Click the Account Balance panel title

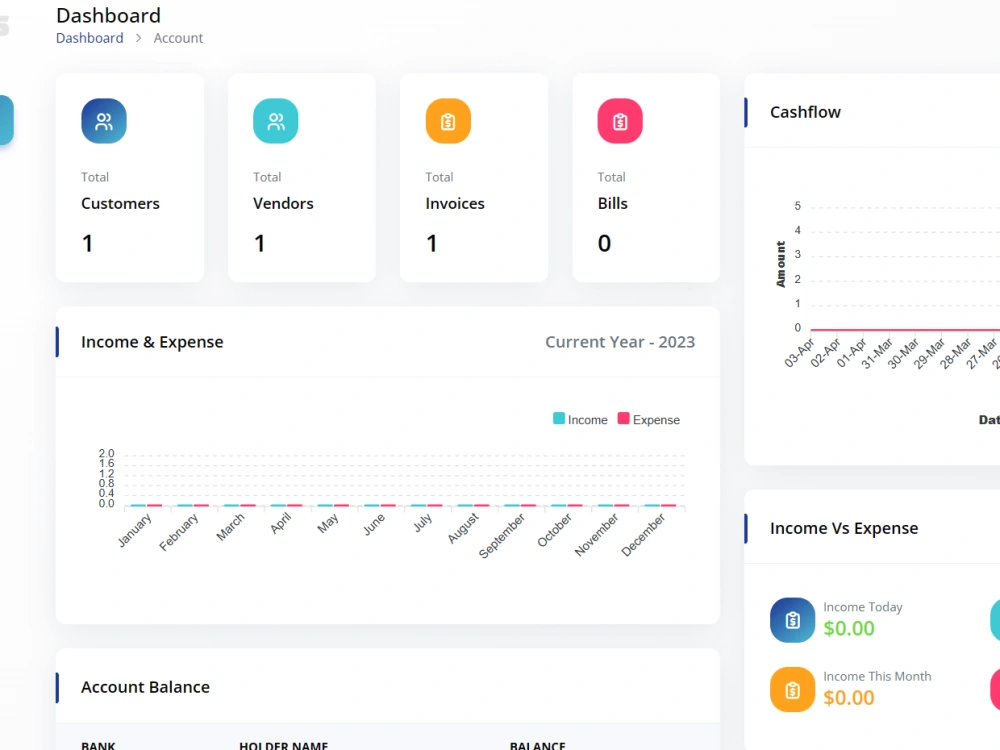[145, 687]
